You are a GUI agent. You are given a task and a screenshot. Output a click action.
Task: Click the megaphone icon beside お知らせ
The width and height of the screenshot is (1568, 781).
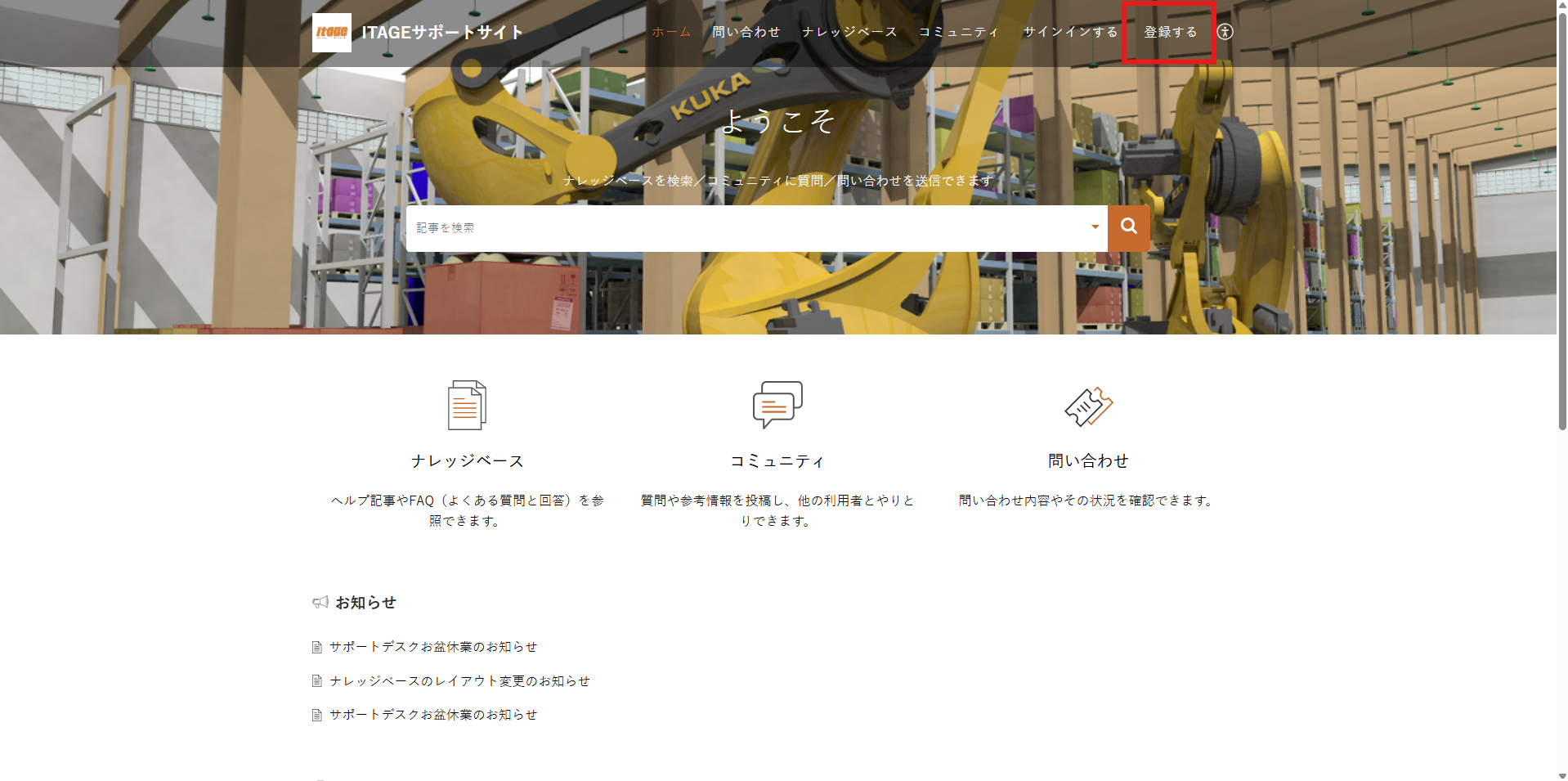click(x=320, y=603)
